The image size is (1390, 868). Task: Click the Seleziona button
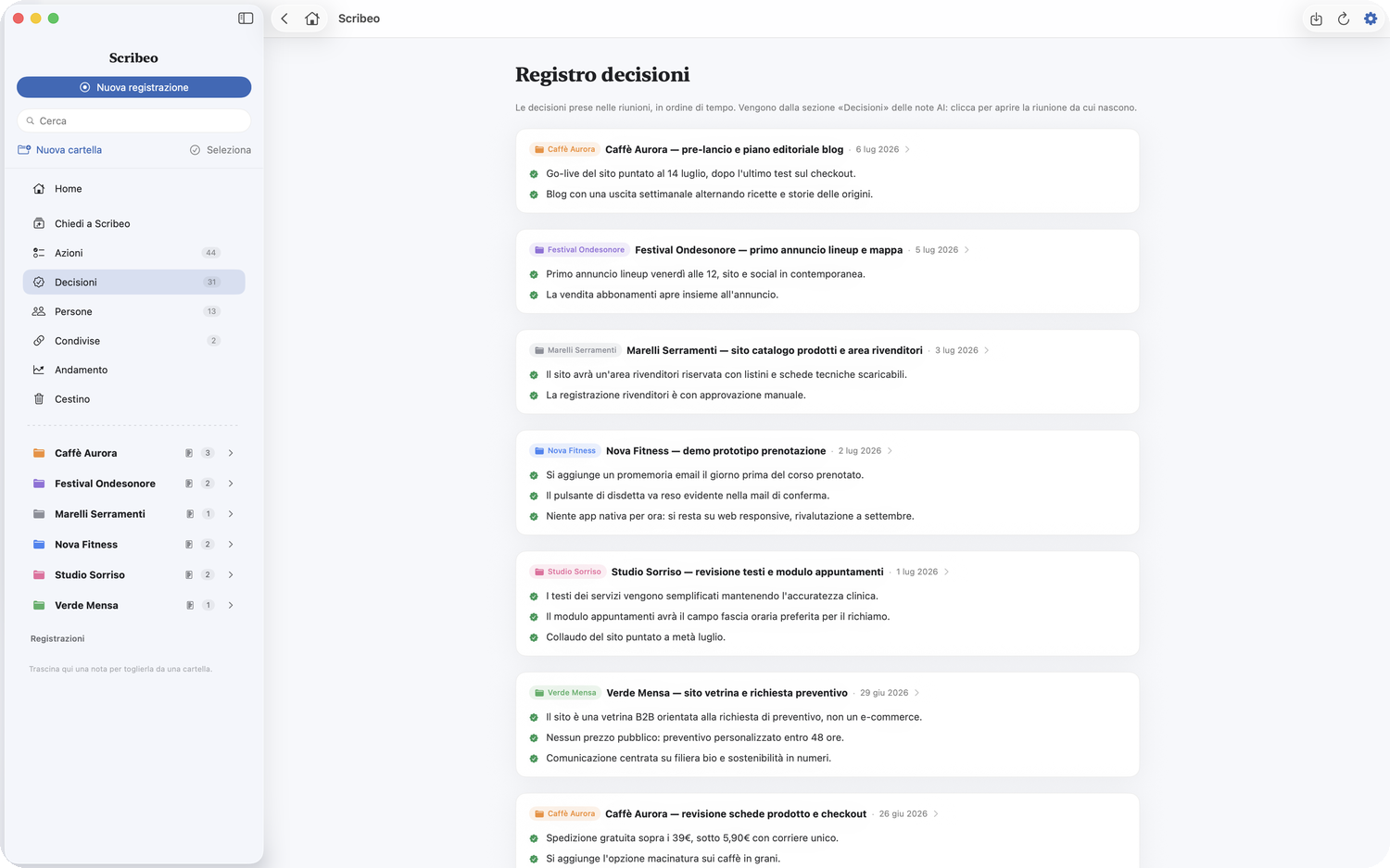tap(221, 150)
